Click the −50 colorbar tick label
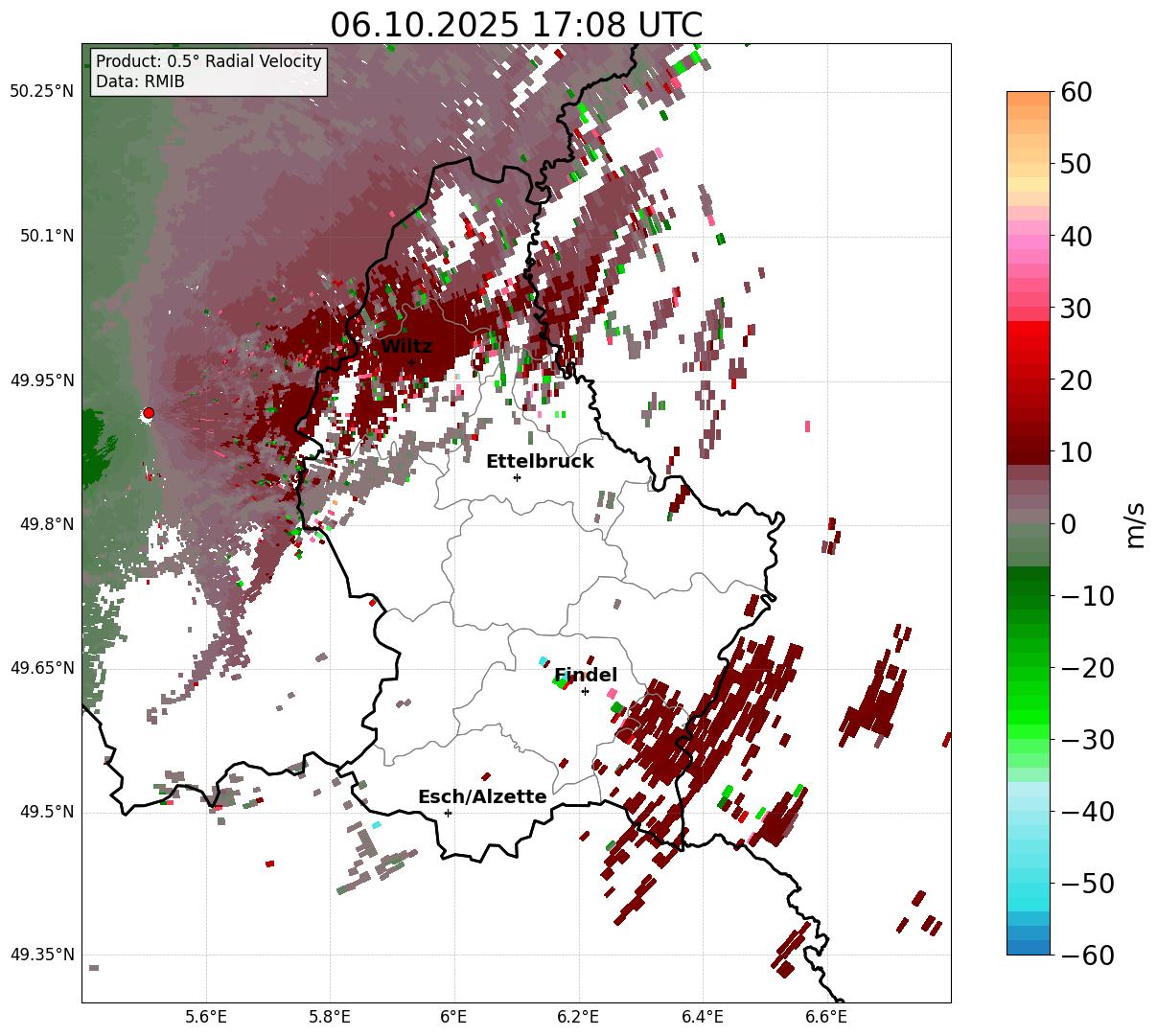This screenshot has height=1036, width=1157. tap(1088, 884)
